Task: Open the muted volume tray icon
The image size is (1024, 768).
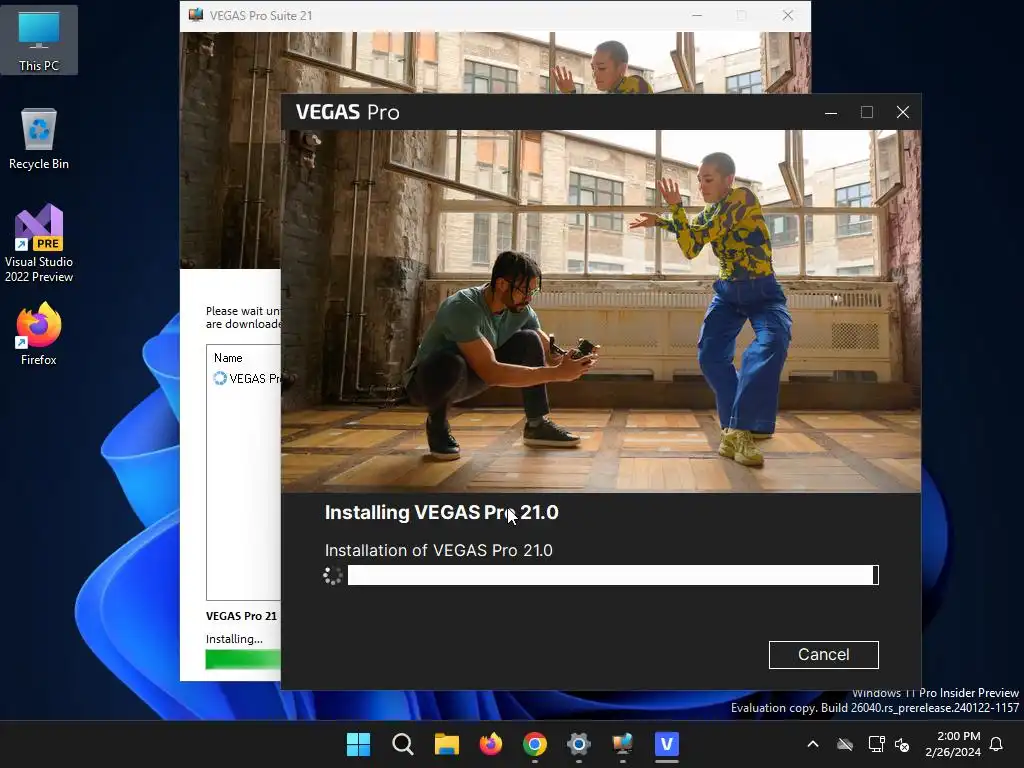Action: point(903,744)
